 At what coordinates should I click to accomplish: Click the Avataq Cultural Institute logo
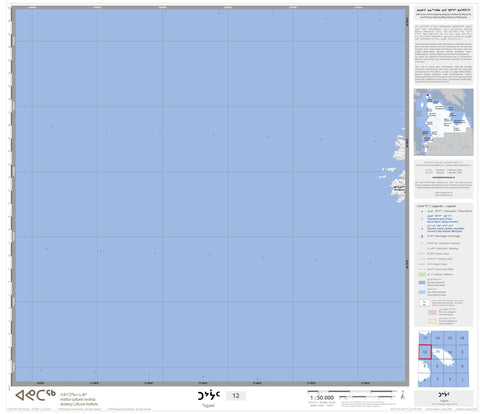pos(35,395)
